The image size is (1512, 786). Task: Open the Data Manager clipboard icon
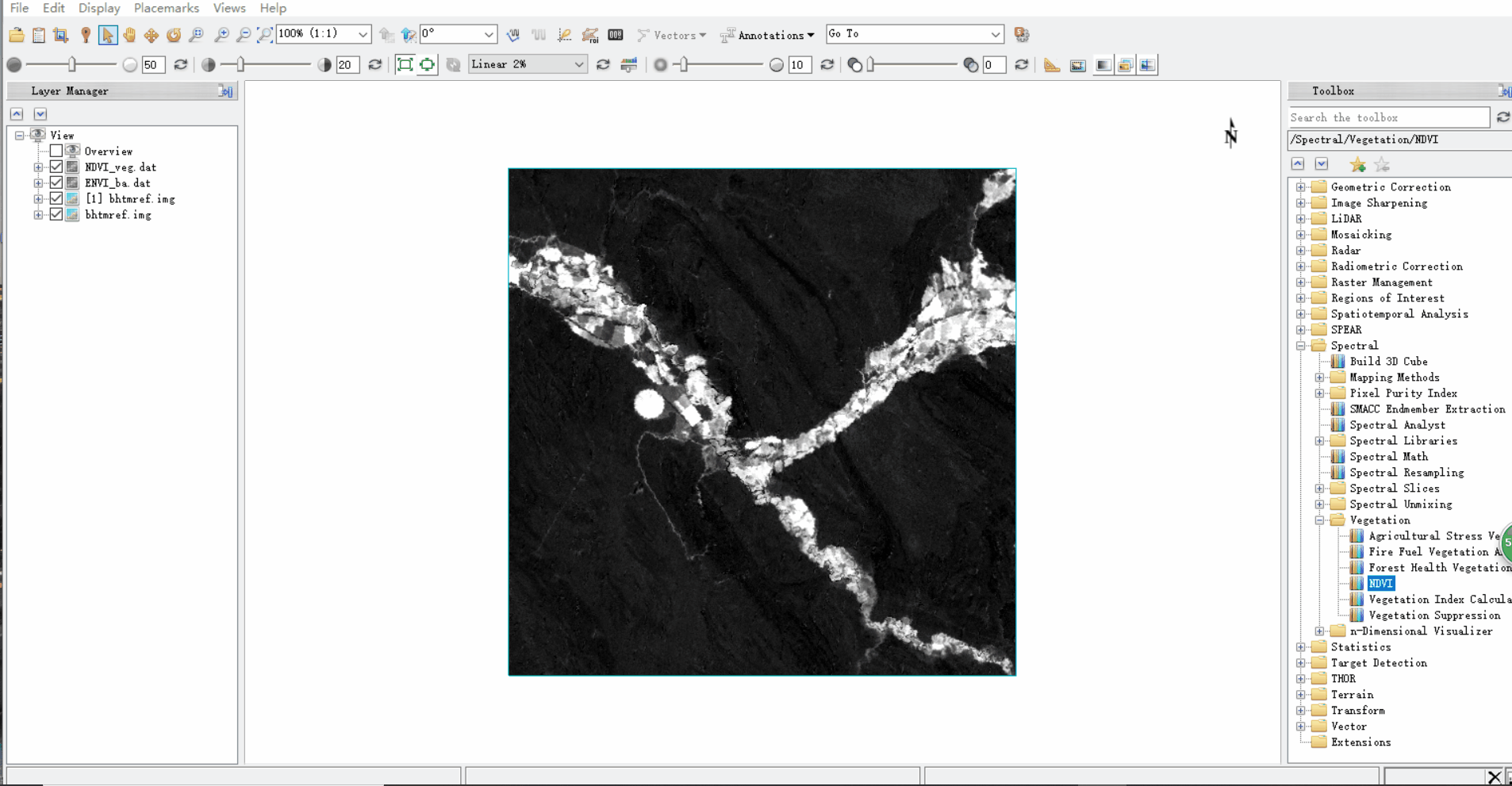tap(39, 34)
